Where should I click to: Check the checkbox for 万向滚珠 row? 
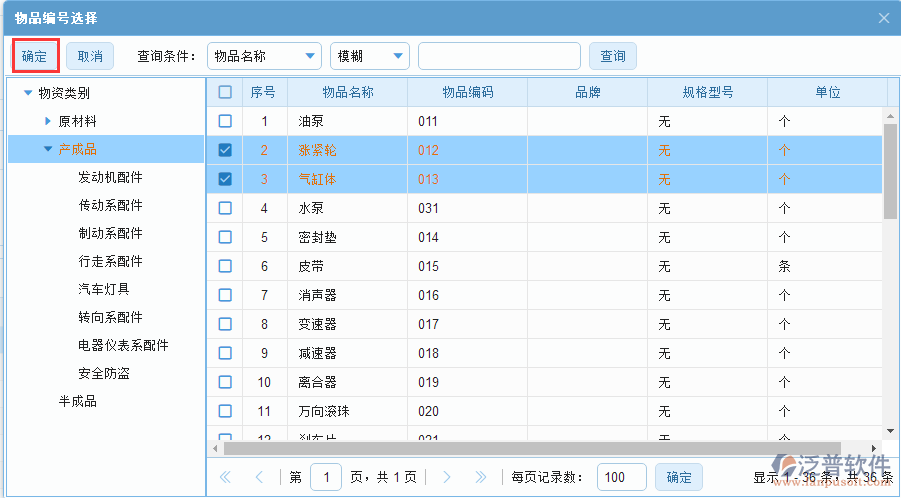pyautogui.click(x=225, y=411)
